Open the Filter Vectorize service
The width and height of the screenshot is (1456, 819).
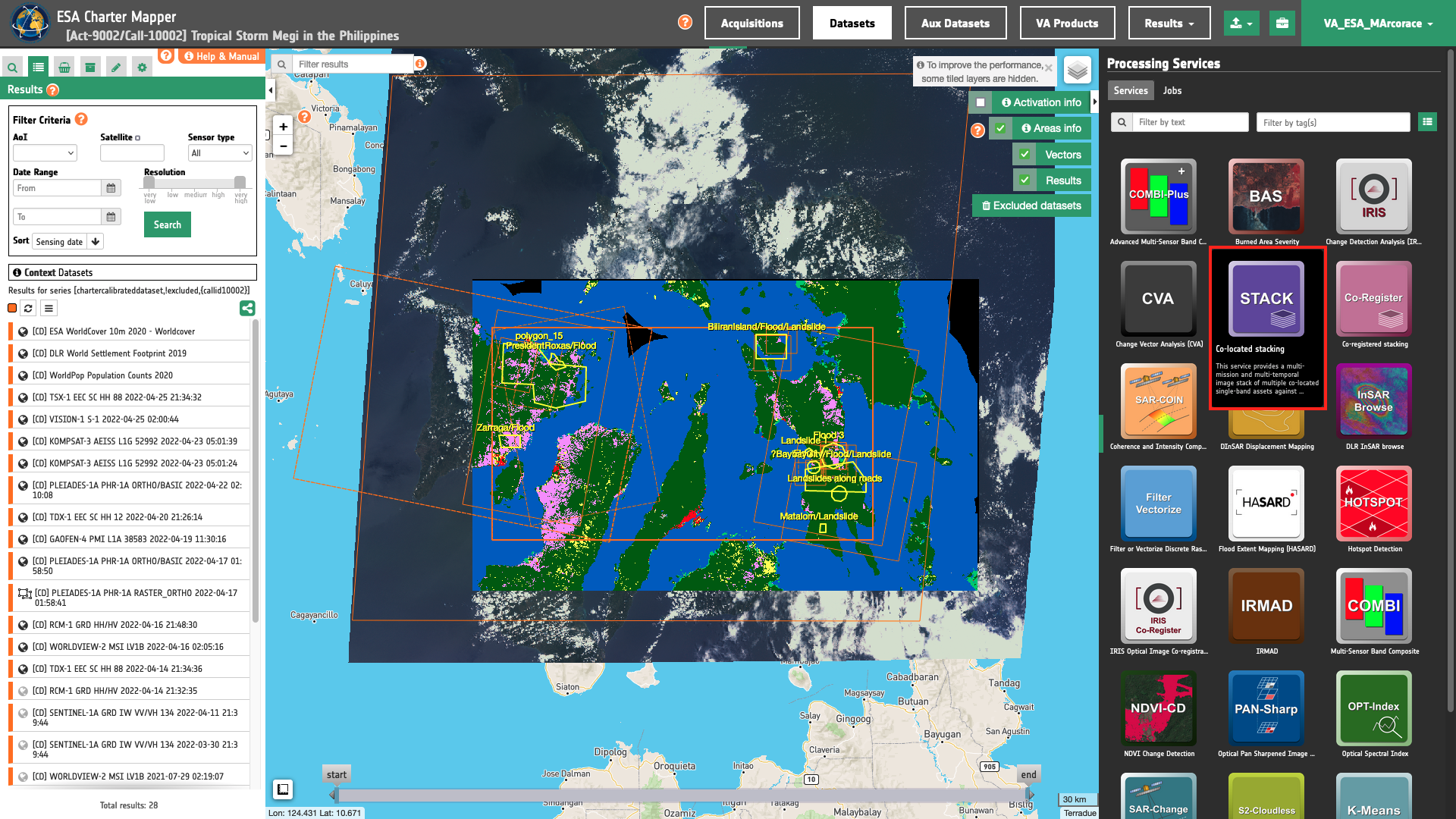coord(1158,504)
